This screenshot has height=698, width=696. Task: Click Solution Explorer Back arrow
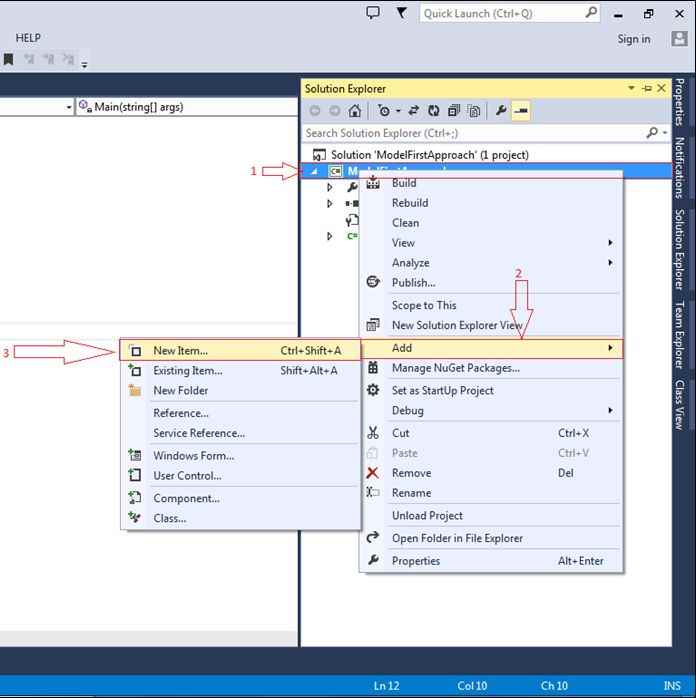click(315, 111)
